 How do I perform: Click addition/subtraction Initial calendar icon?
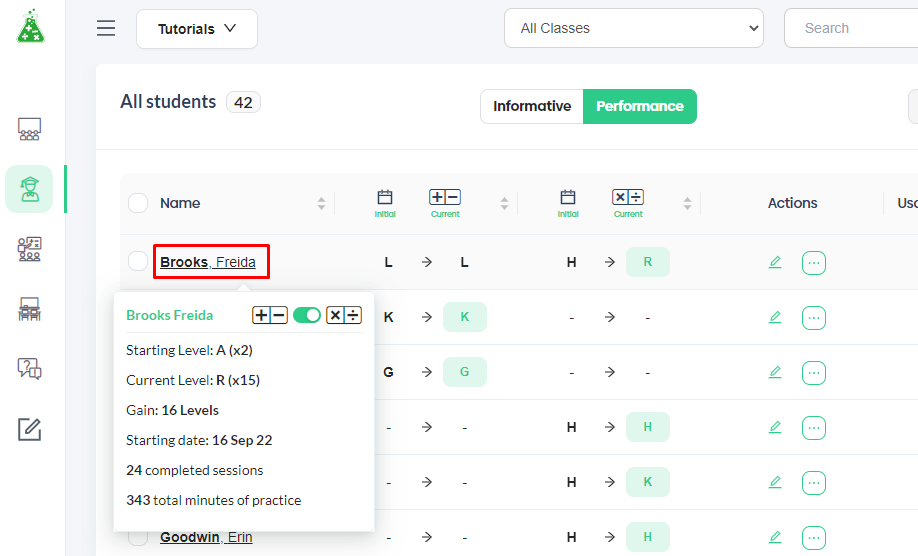tap(385, 197)
